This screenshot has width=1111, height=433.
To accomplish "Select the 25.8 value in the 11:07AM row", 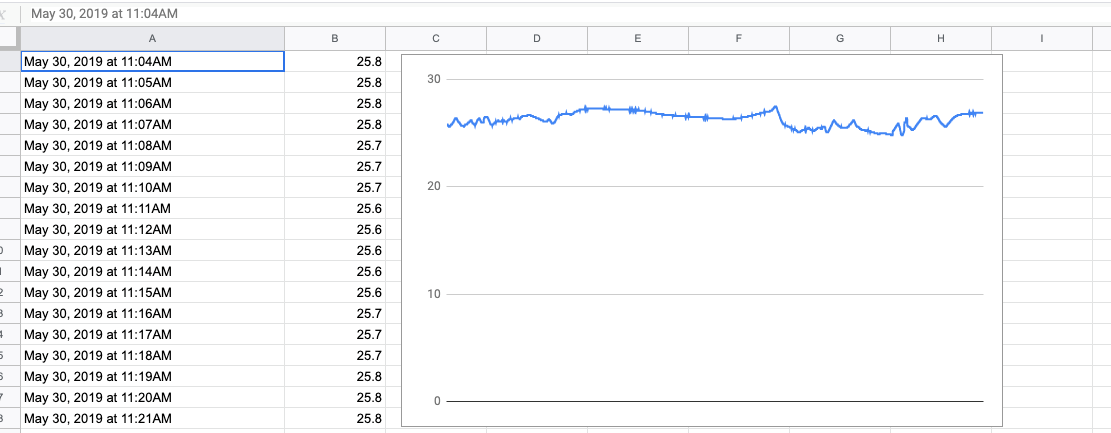I will pos(335,125).
